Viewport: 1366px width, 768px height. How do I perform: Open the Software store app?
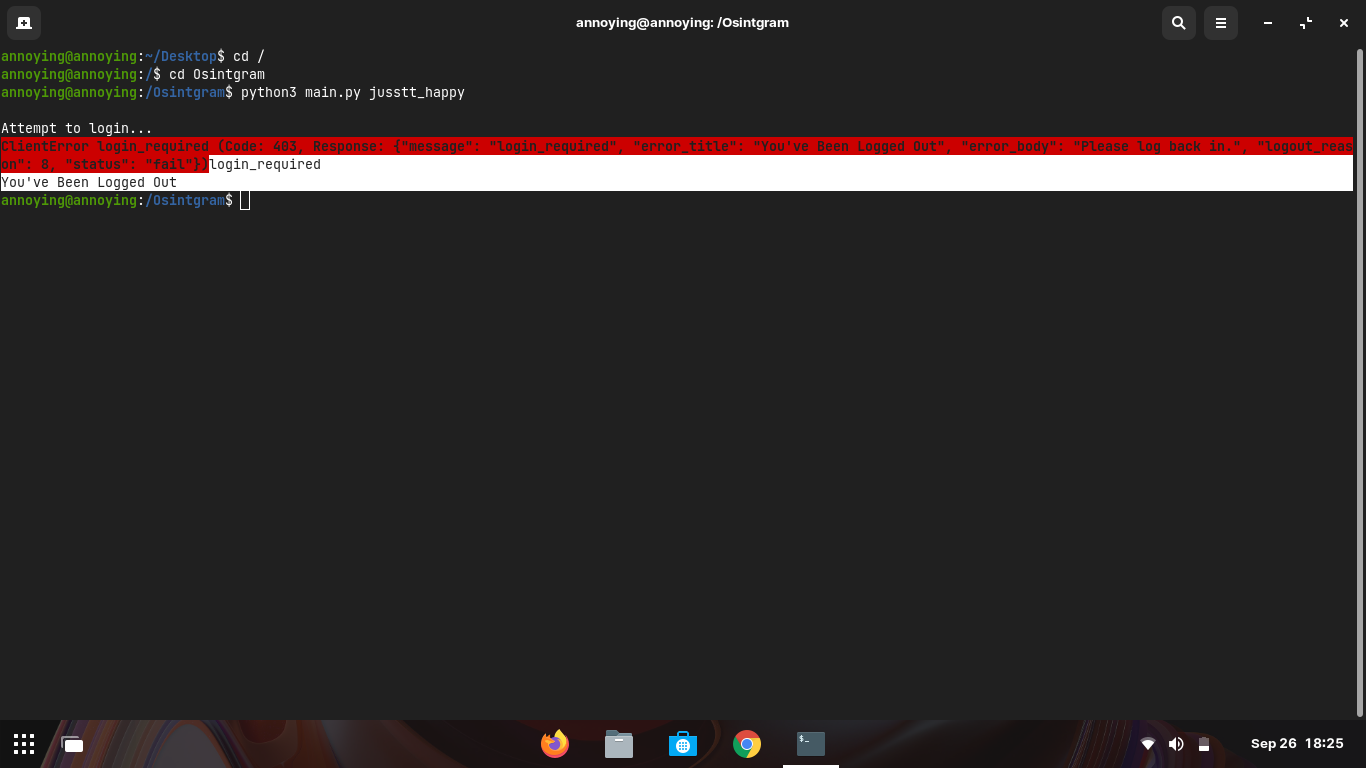[683, 744]
